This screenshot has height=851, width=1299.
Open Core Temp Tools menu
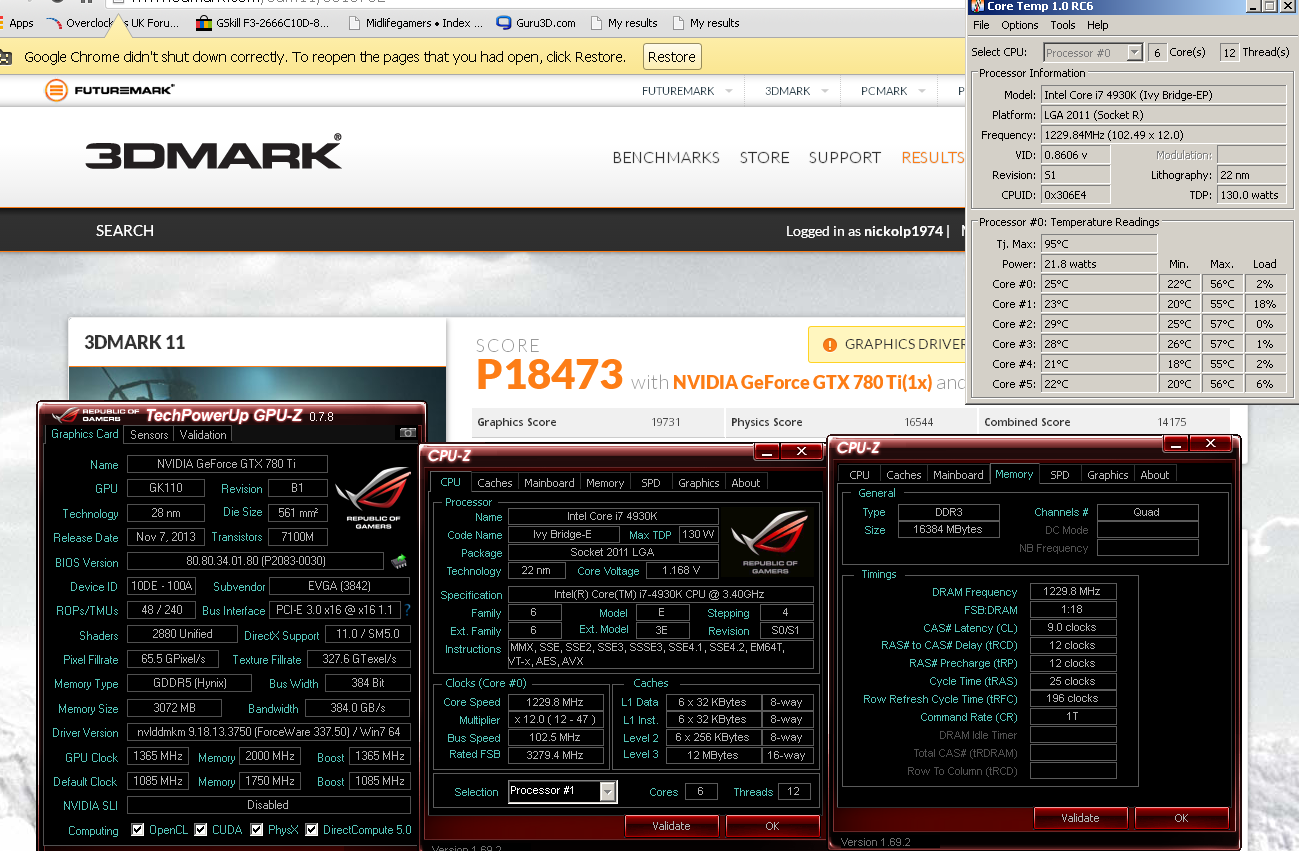tap(1063, 25)
